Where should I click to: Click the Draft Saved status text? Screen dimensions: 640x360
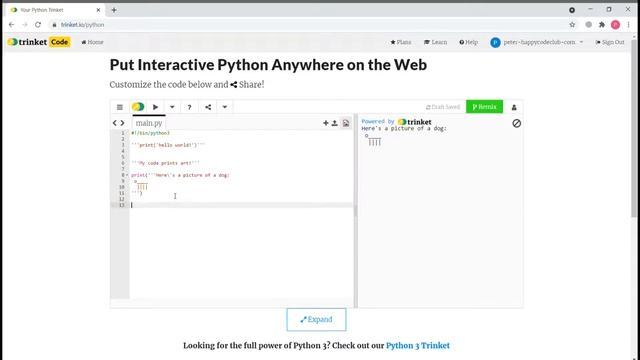coord(443,107)
